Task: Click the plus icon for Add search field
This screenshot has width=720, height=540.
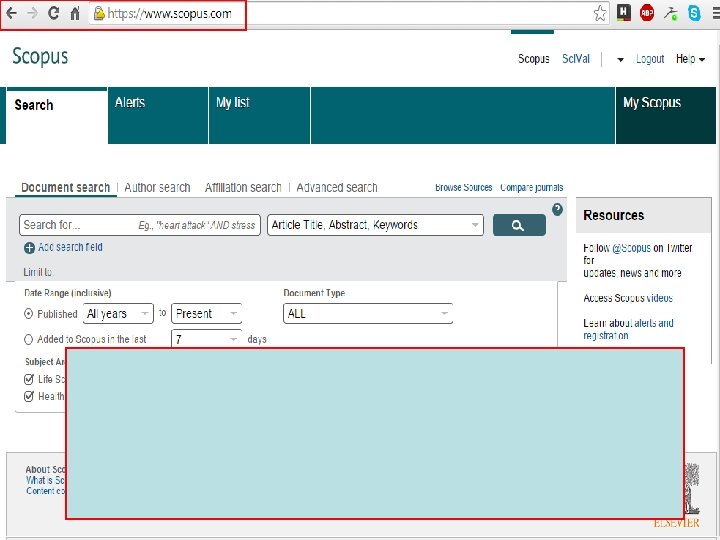Action: [x=29, y=248]
